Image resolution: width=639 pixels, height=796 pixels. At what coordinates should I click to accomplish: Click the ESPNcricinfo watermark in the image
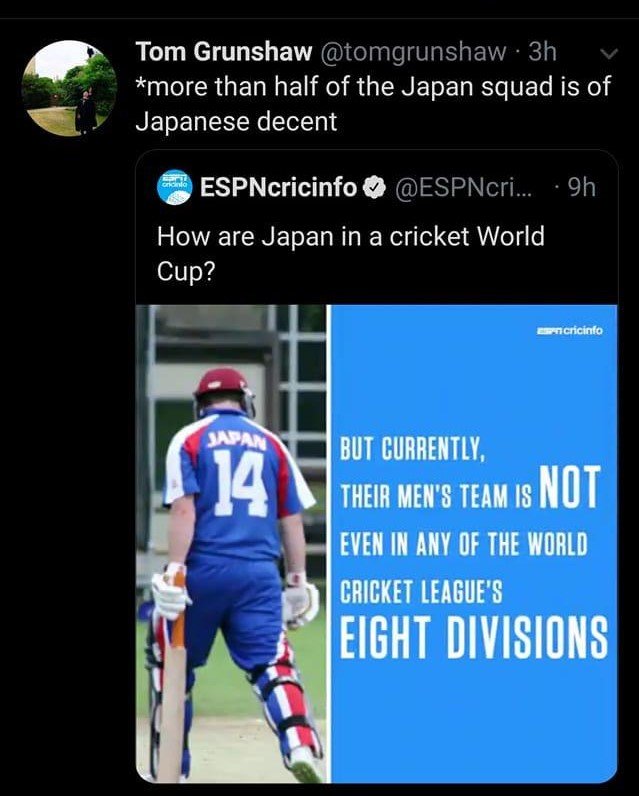tap(572, 331)
